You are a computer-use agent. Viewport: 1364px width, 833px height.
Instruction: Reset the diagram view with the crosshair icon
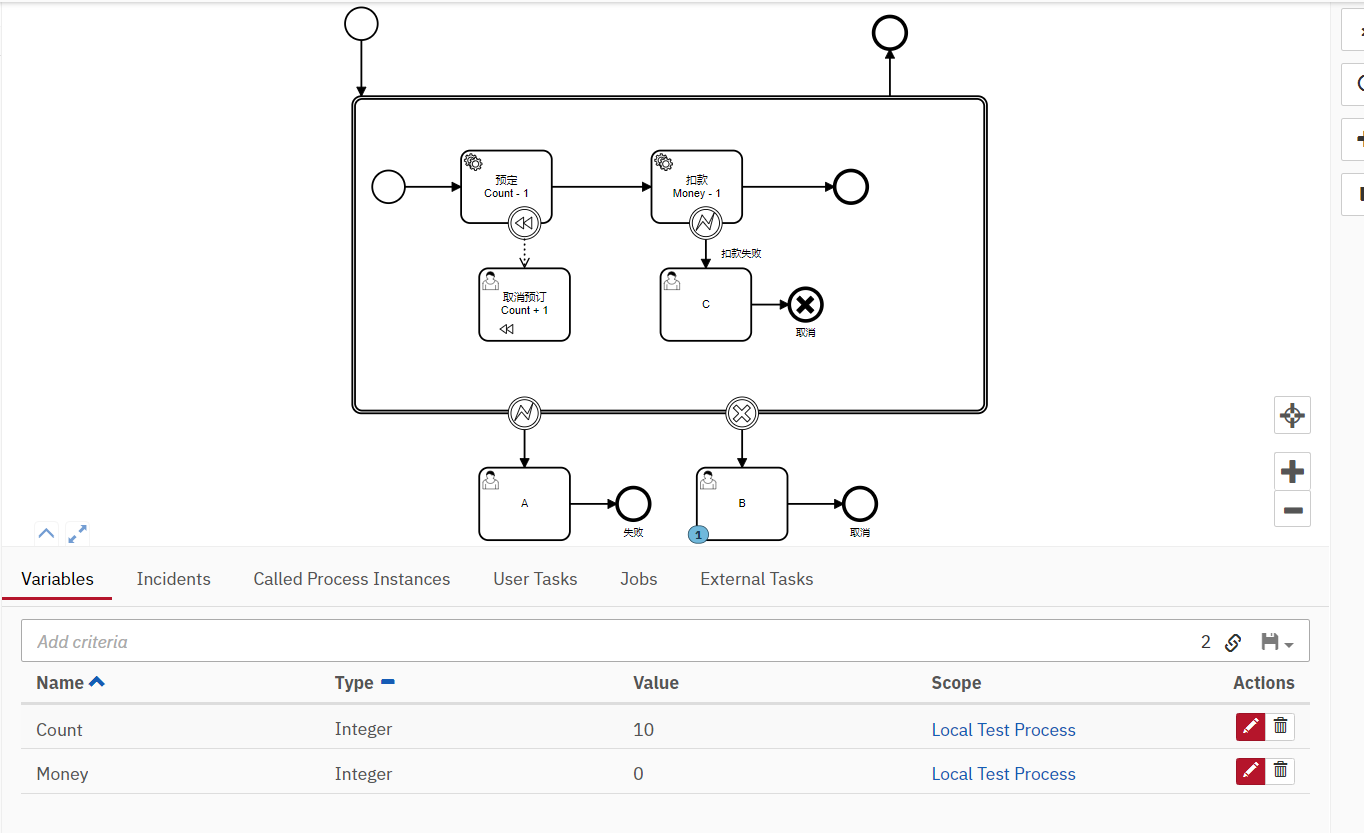1292,415
